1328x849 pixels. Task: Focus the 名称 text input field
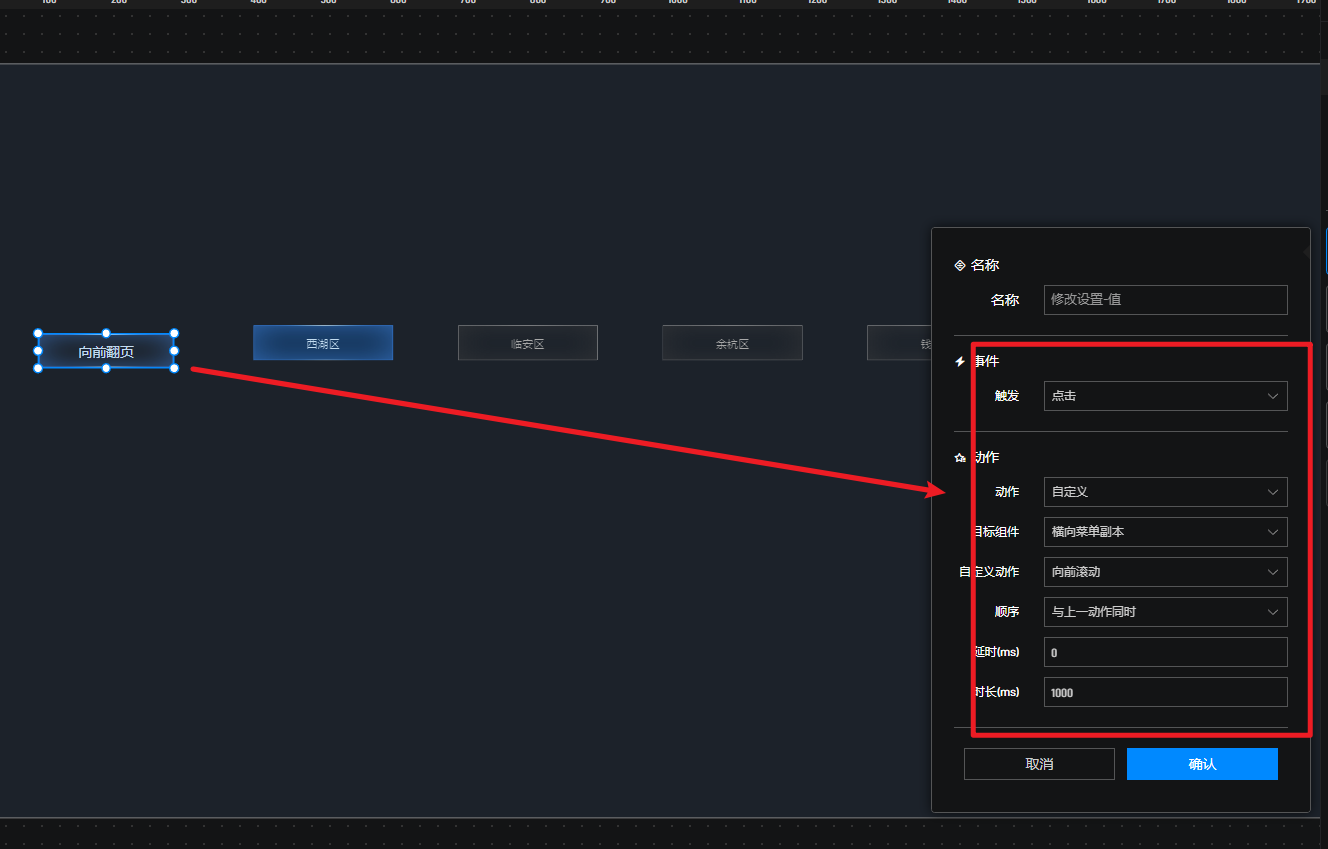(x=1165, y=300)
